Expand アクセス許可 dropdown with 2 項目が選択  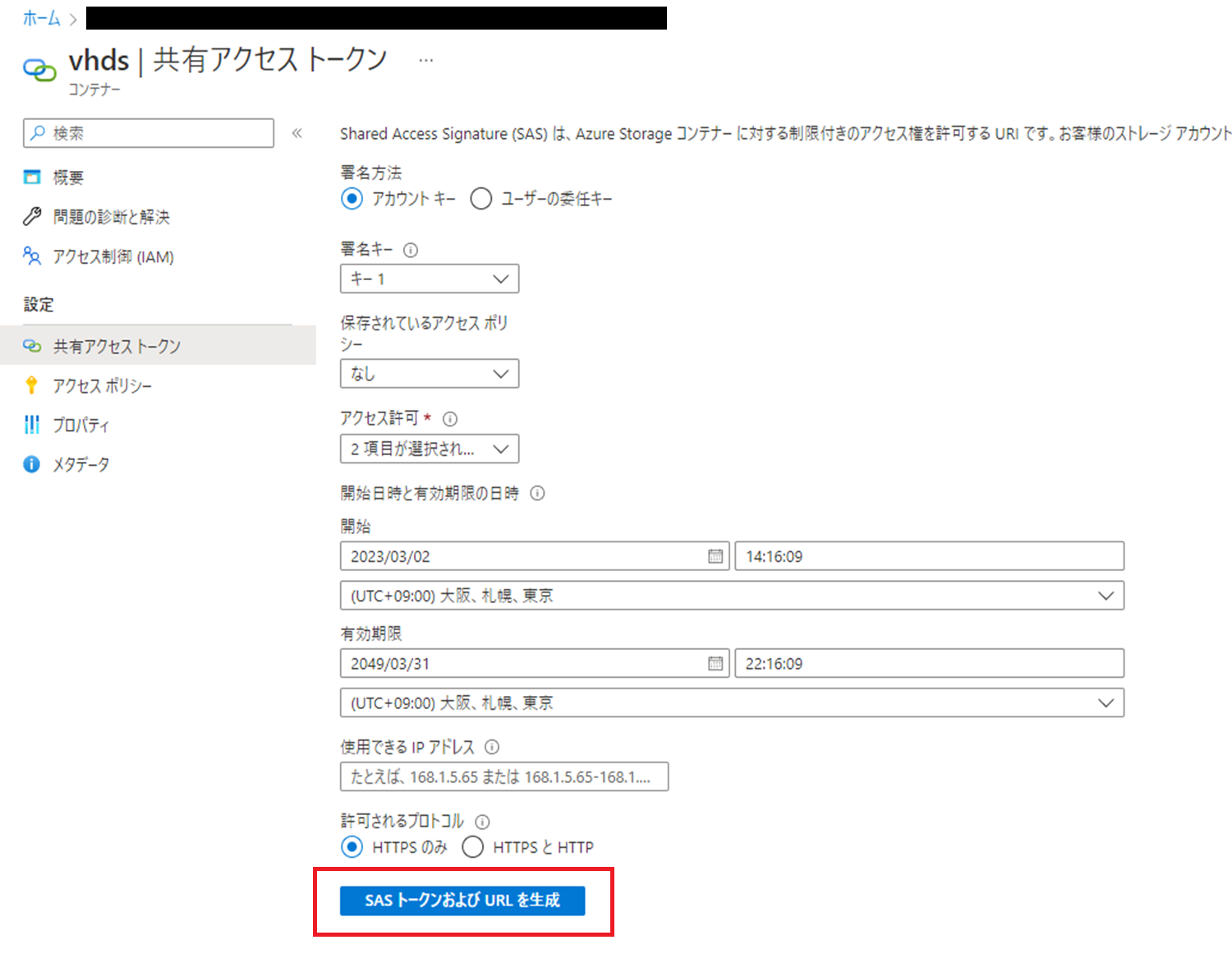(430, 449)
